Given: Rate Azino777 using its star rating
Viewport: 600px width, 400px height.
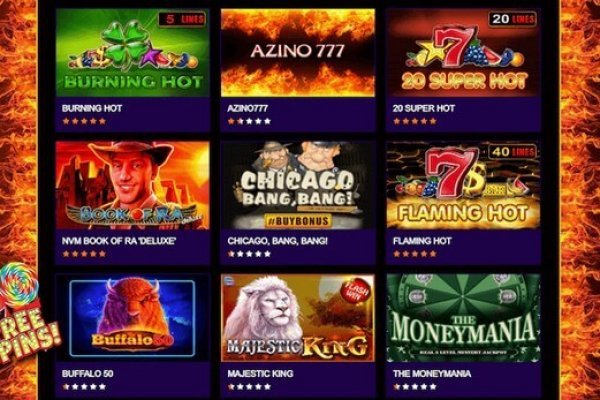Looking at the screenshot, I should tap(249, 121).
